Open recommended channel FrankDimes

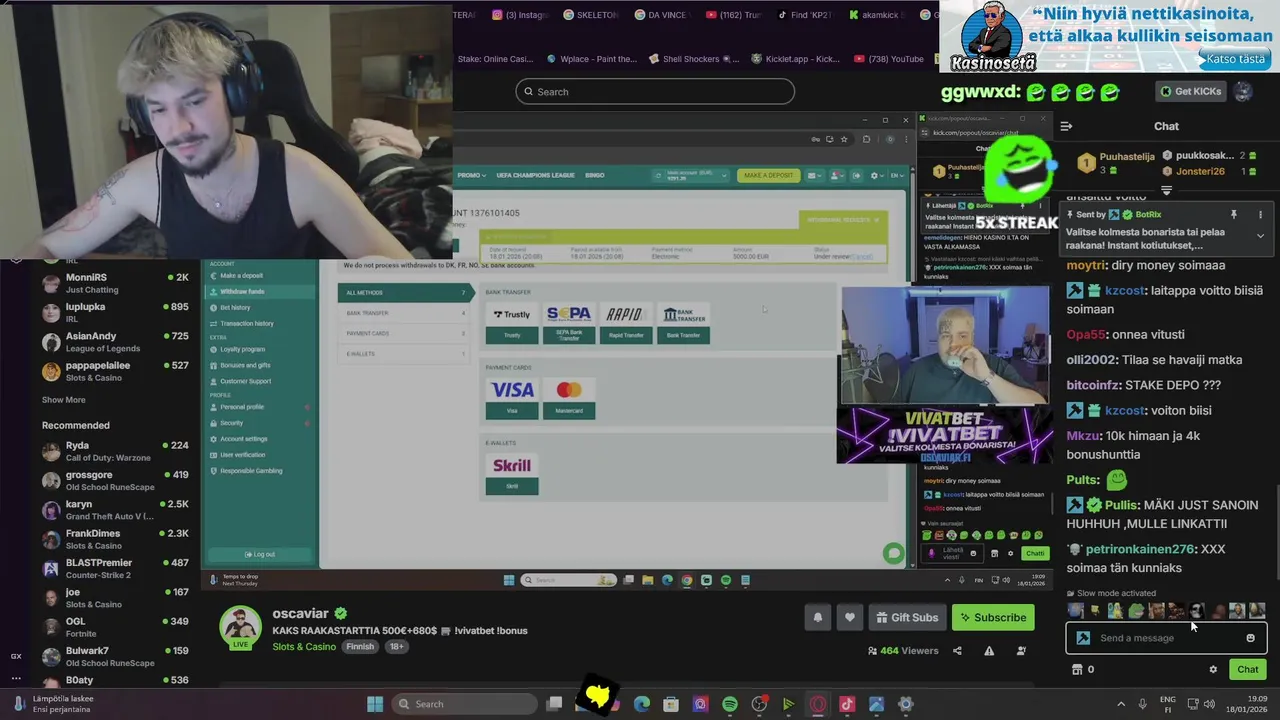click(115, 539)
